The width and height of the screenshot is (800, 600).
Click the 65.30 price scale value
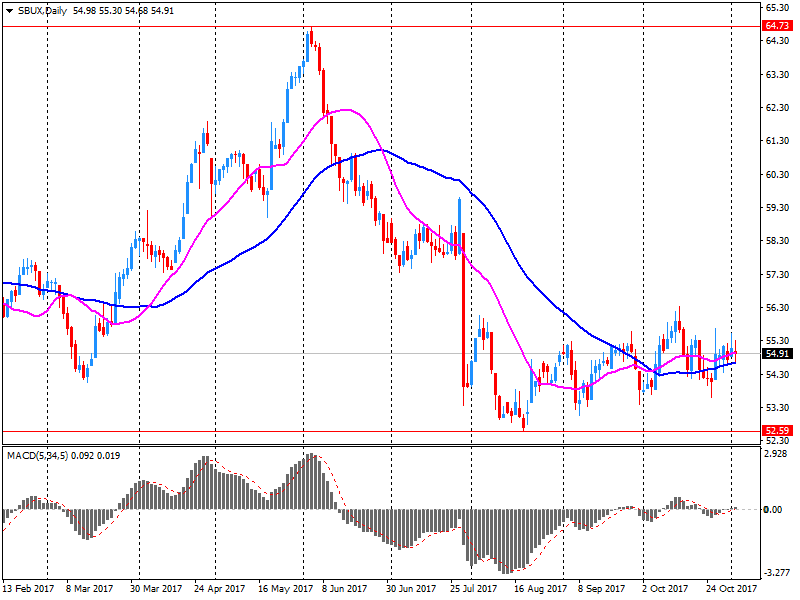click(x=777, y=8)
